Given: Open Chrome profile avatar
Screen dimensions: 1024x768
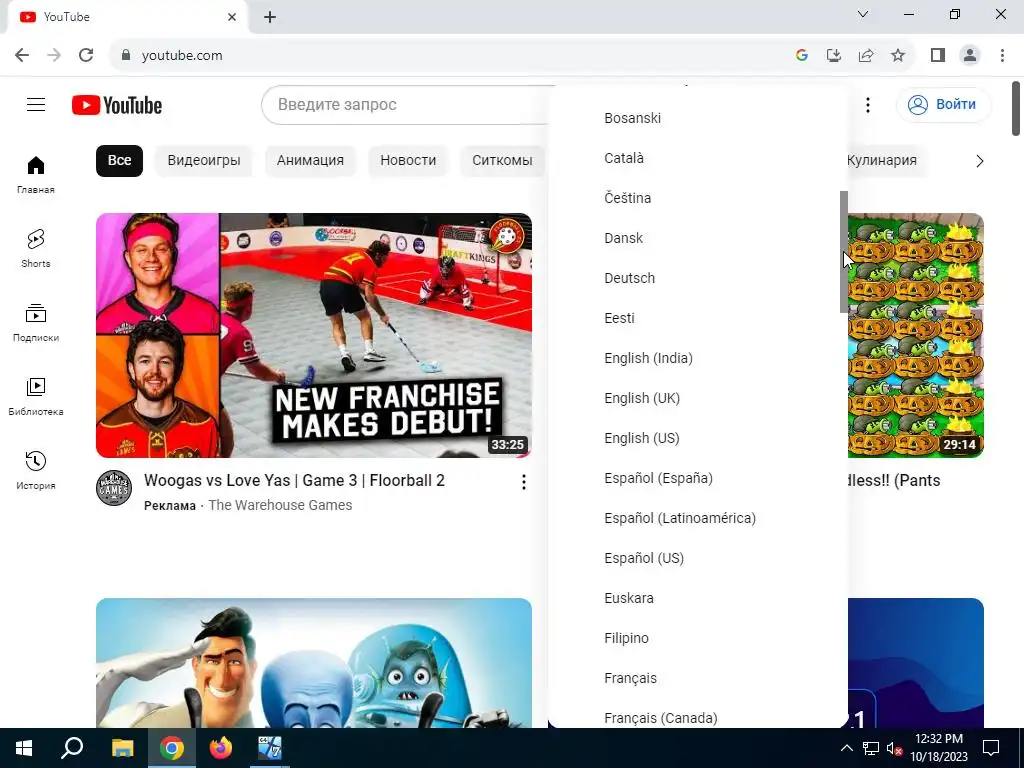Looking at the screenshot, I should pos(970,56).
